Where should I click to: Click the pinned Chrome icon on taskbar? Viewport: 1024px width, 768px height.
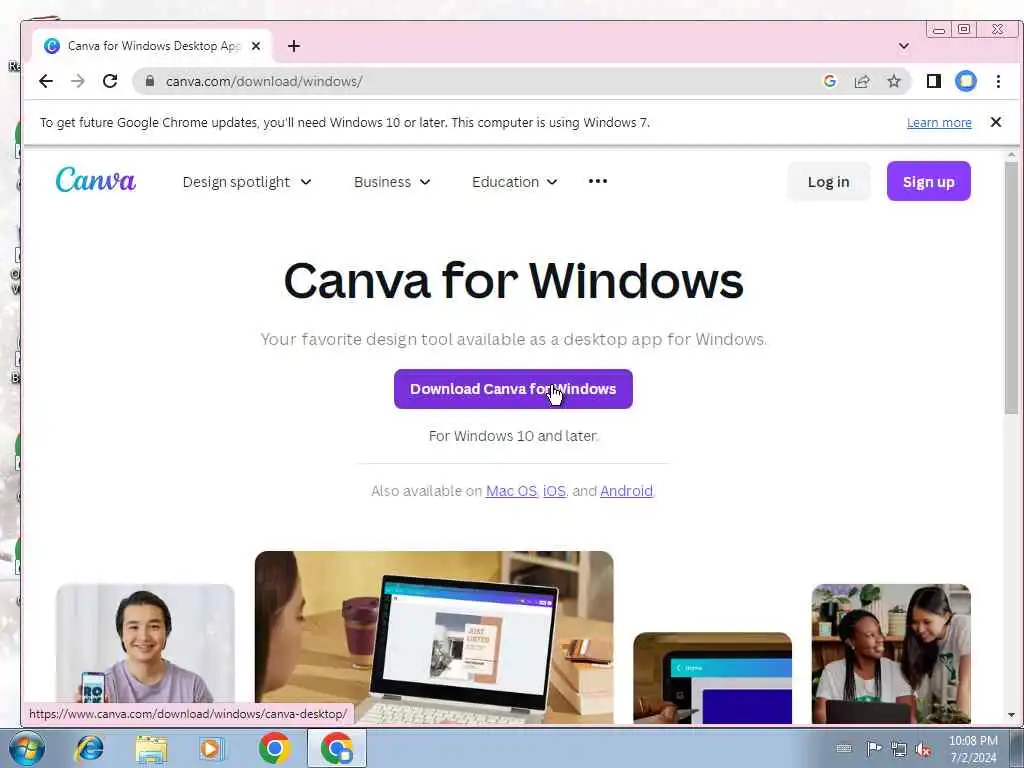[x=274, y=748]
